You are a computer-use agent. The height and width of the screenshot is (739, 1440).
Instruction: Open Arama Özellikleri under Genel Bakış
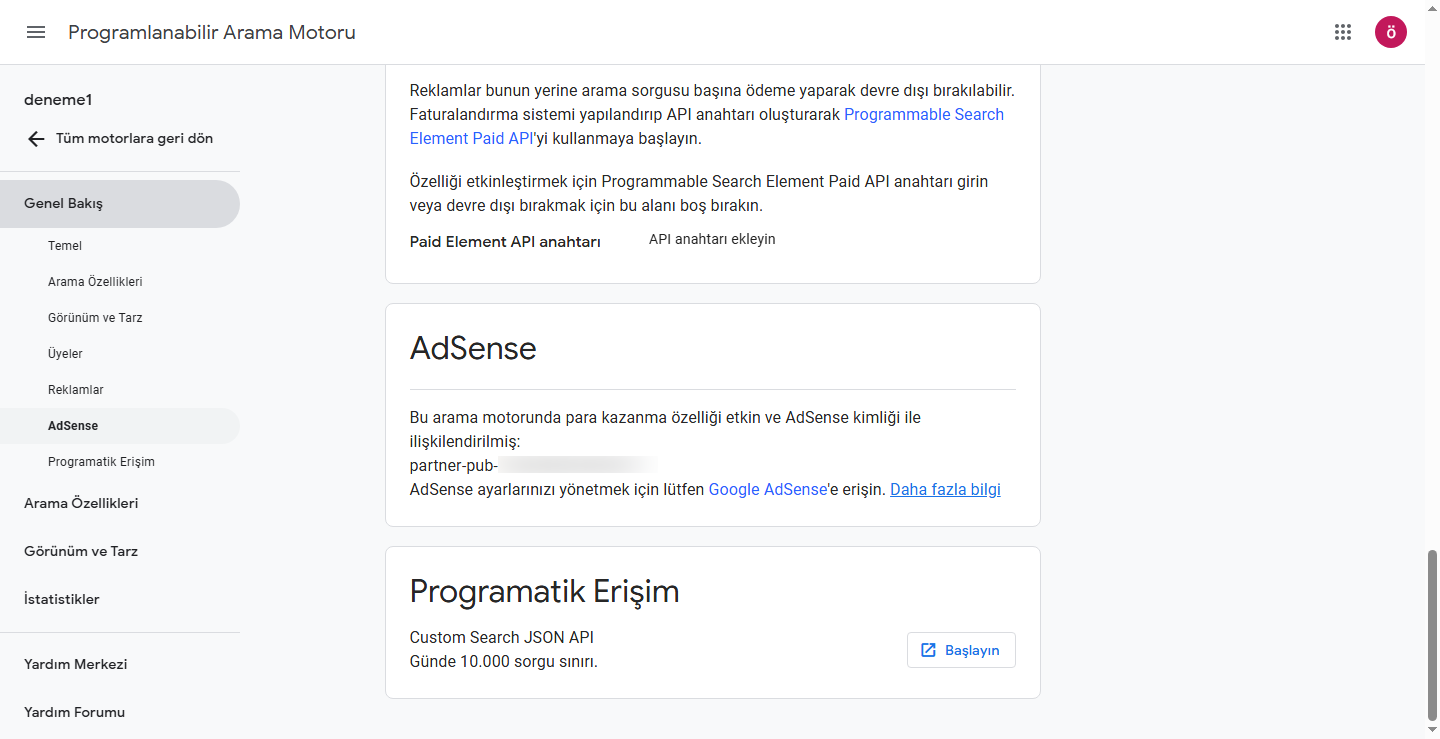[x=95, y=282]
